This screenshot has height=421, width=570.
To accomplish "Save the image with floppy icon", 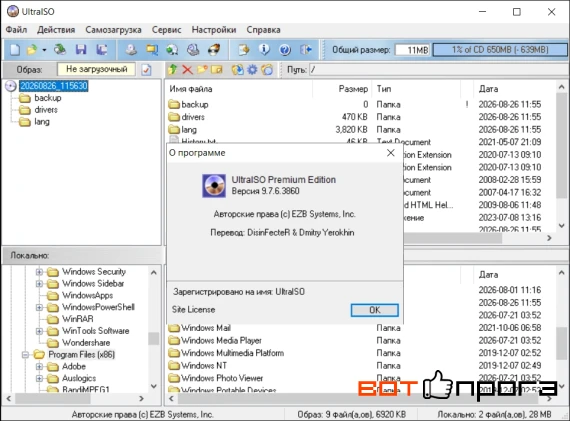I will click(81, 49).
